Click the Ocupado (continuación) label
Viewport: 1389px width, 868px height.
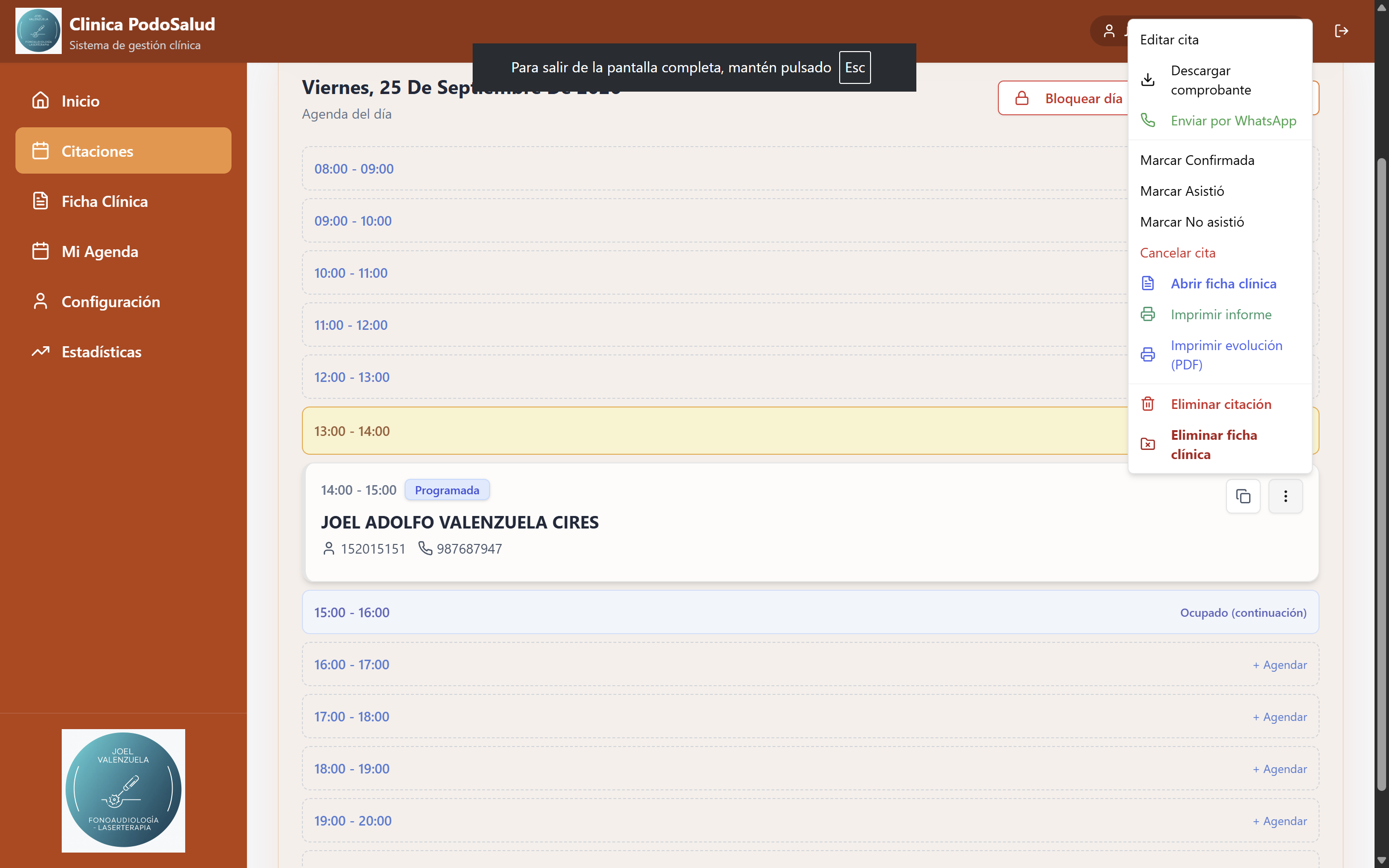tap(1243, 612)
